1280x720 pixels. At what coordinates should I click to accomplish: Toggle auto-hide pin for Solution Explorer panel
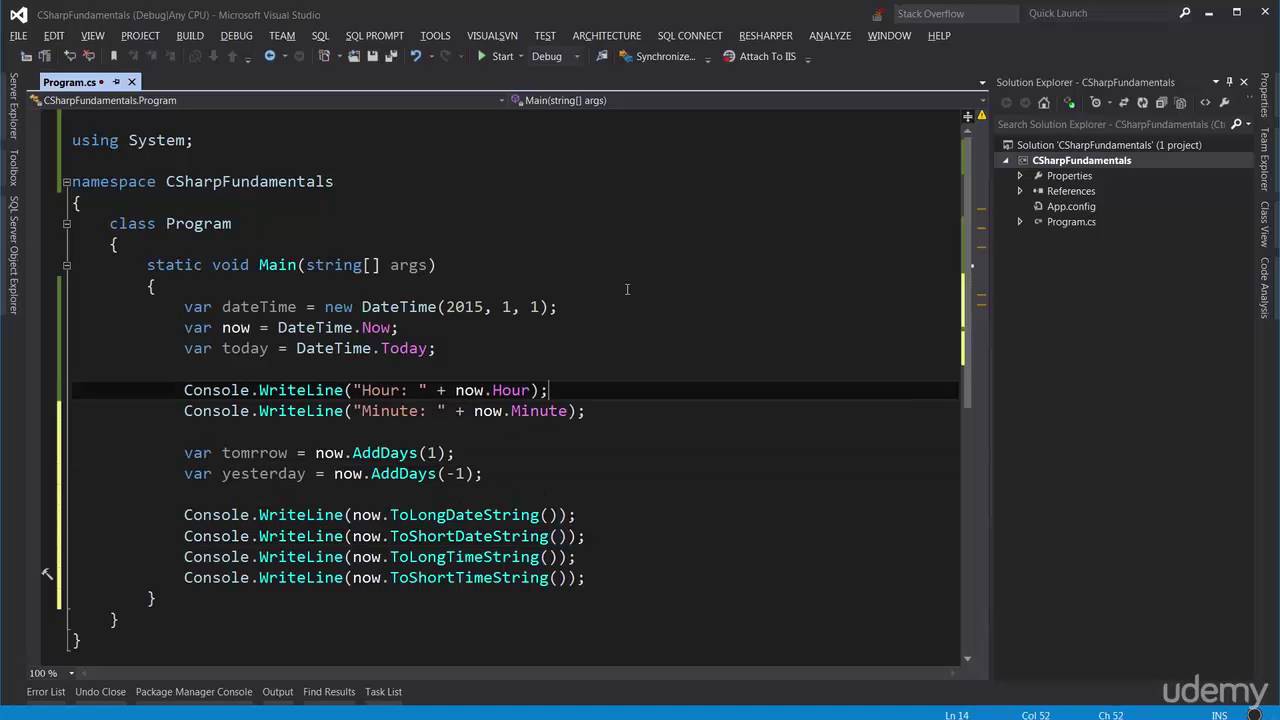pyautogui.click(x=1229, y=82)
